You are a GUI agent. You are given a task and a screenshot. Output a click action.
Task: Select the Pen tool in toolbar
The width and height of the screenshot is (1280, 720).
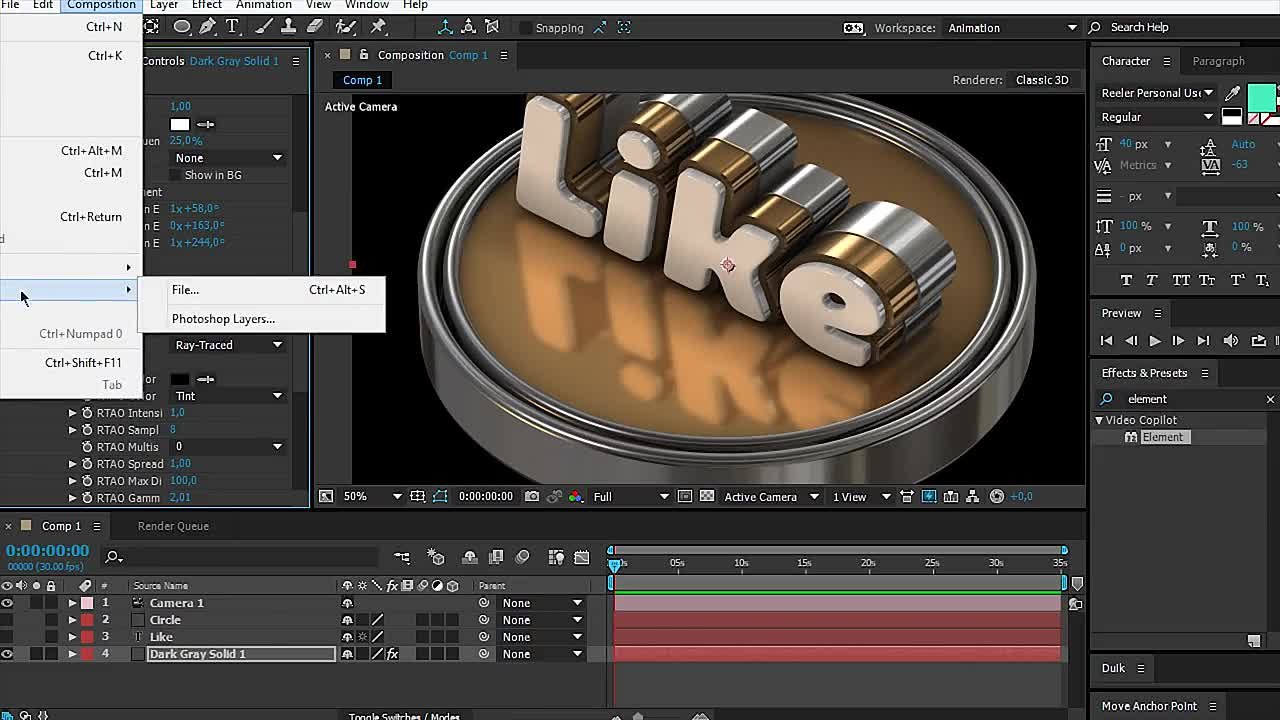click(x=208, y=27)
